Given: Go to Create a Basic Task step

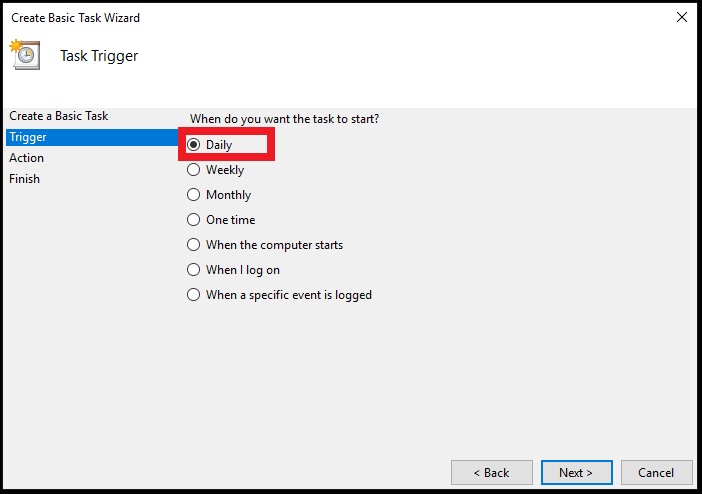Looking at the screenshot, I should [x=59, y=116].
